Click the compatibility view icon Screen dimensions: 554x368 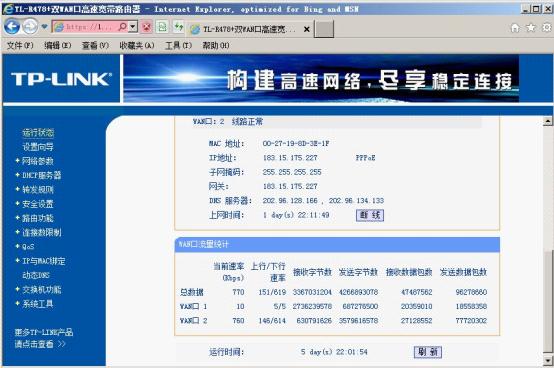point(163,26)
